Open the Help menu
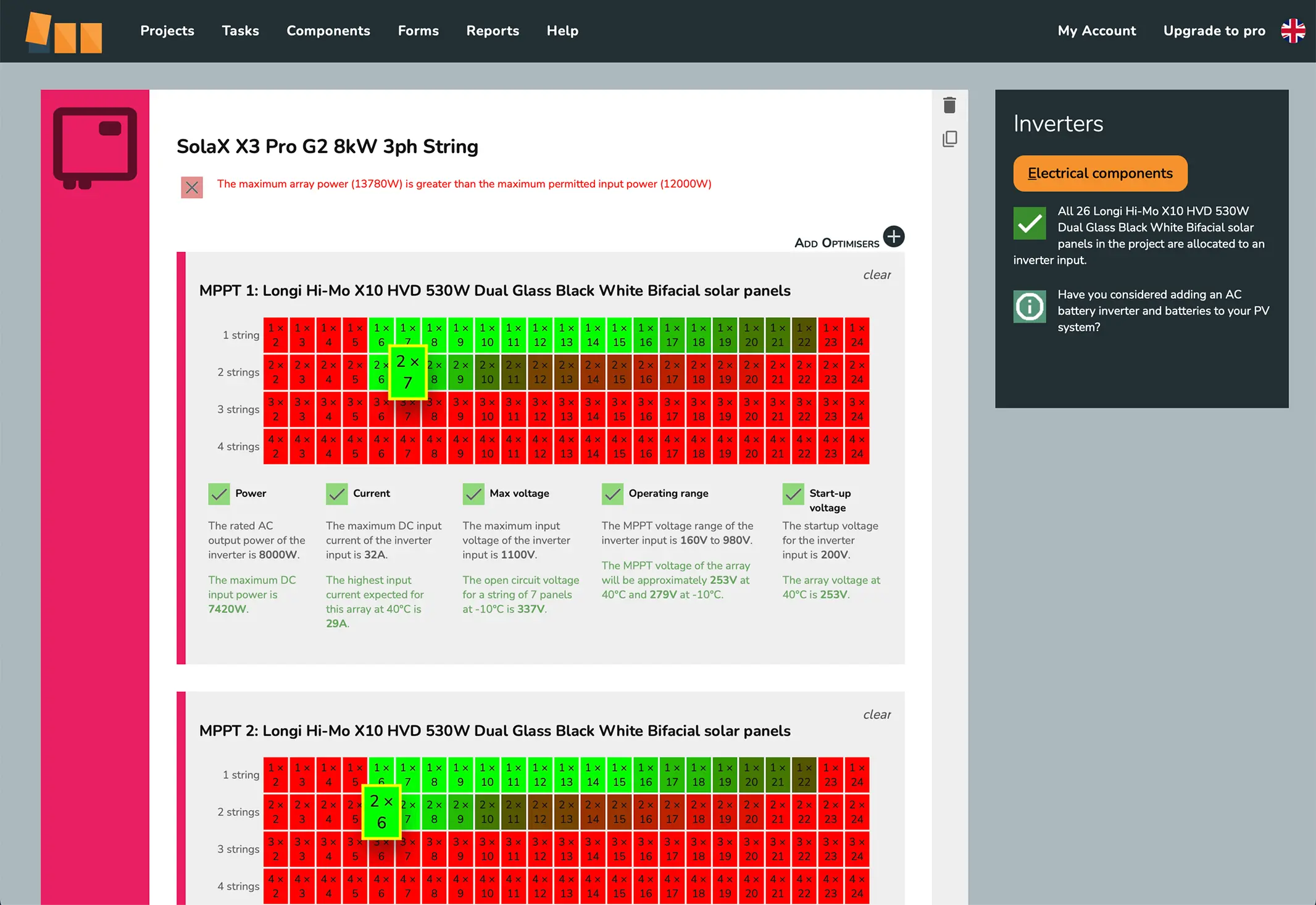 coord(562,31)
